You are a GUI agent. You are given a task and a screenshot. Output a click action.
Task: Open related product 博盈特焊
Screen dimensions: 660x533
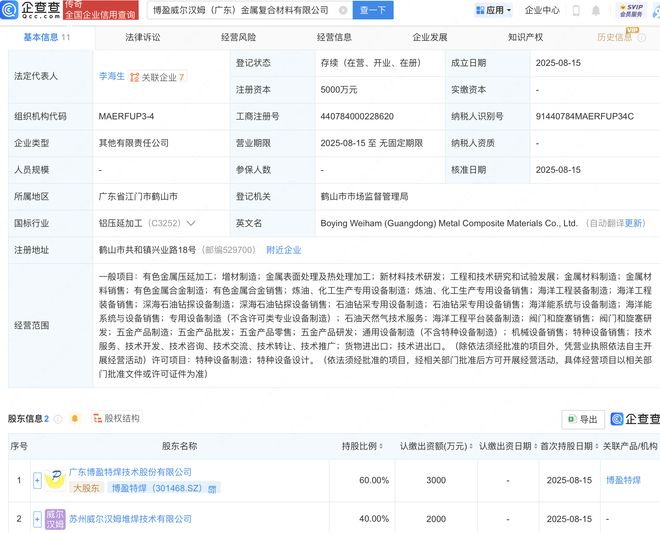click(x=623, y=480)
